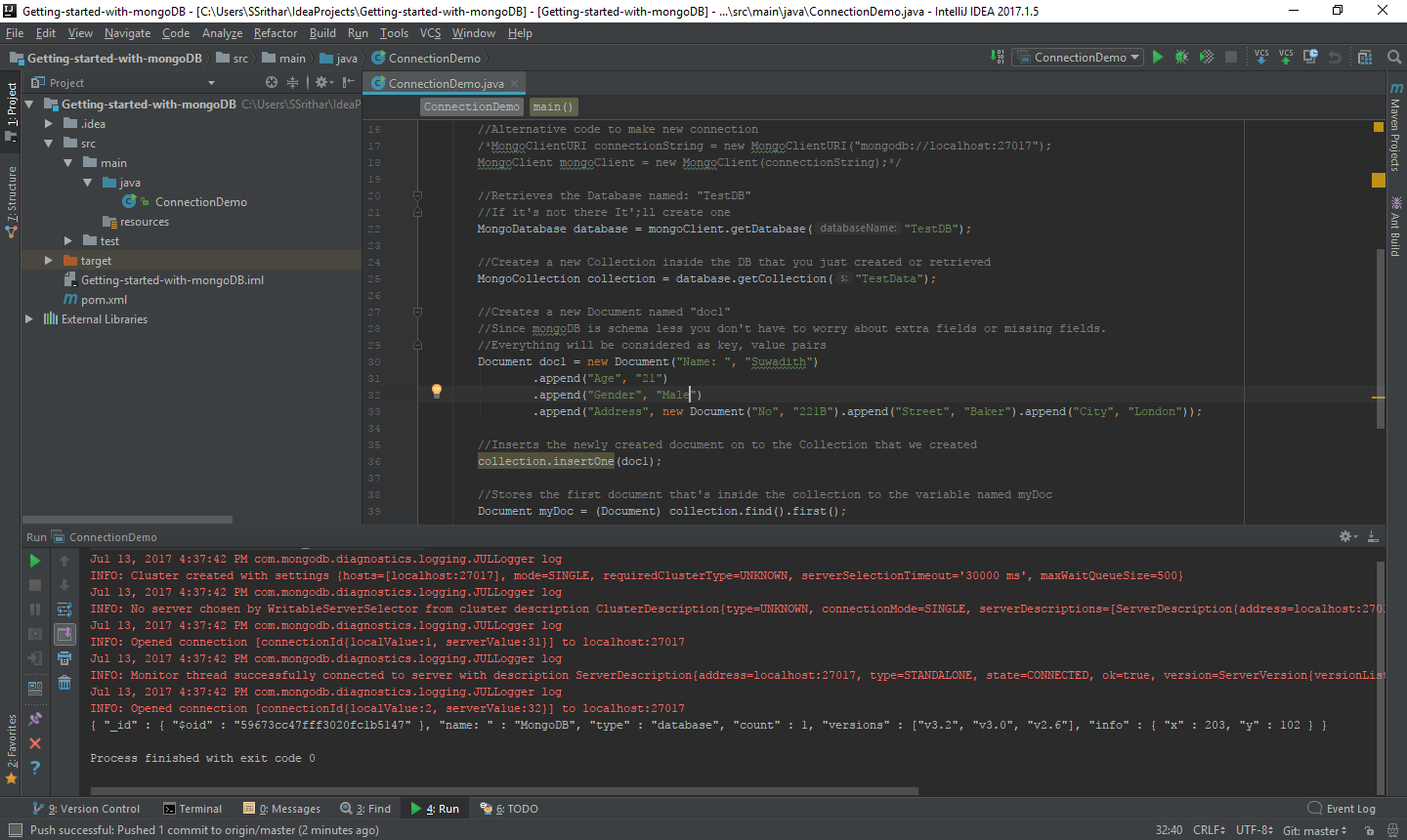Restore layout in Run panel
The height and width of the screenshot is (840, 1407).
35,688
